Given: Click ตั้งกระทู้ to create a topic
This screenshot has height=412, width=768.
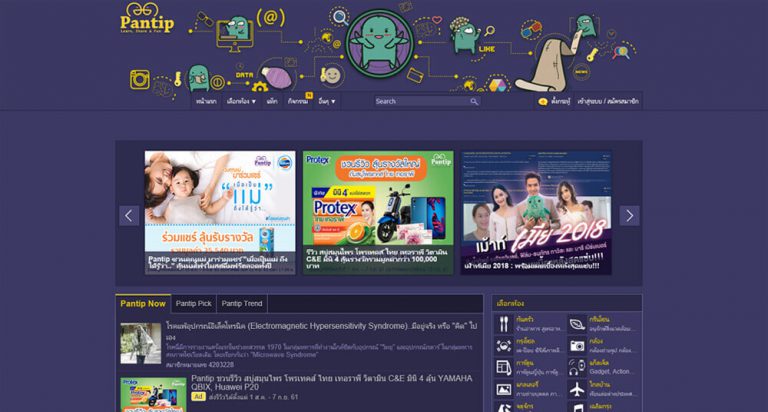Looking at the screenshot, I should (x=560, y=101).
